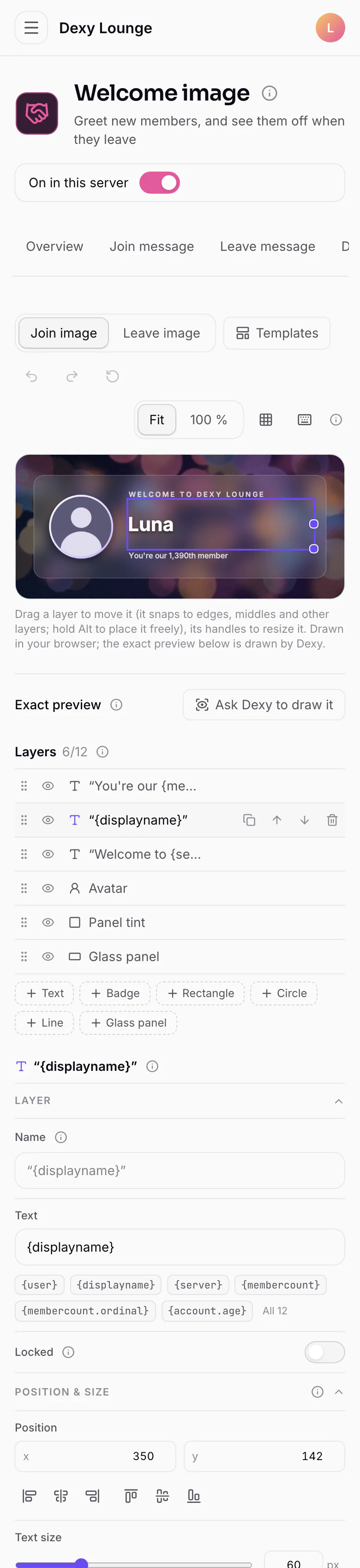Set canvas zoom to 100 %

(x=208, y=420)
